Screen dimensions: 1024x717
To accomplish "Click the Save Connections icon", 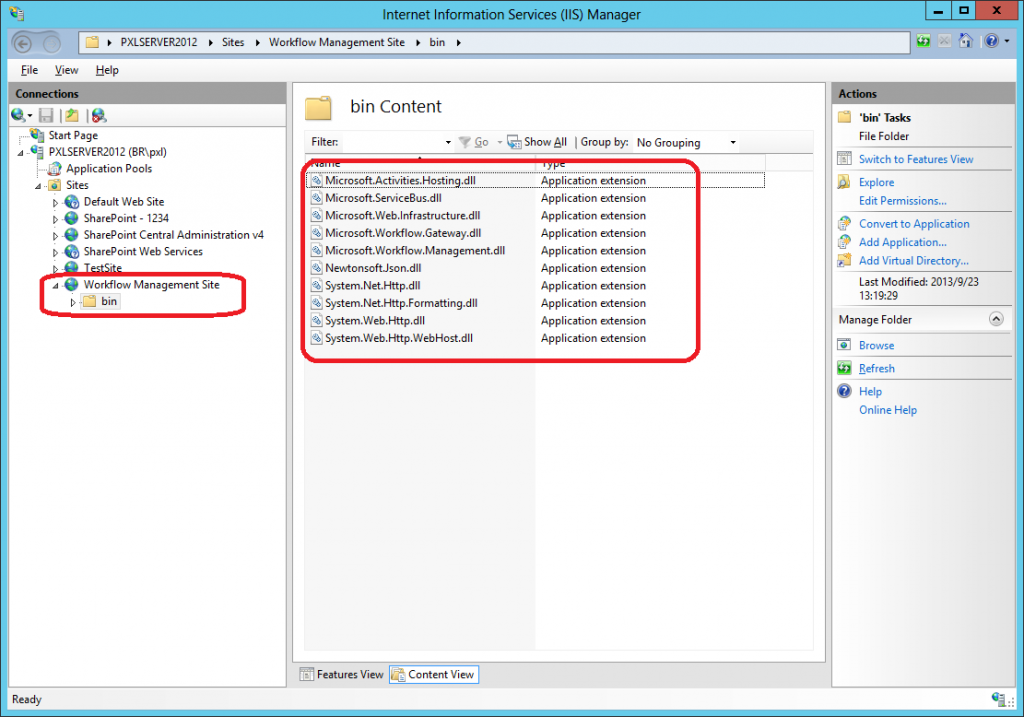I will [45, 114].
